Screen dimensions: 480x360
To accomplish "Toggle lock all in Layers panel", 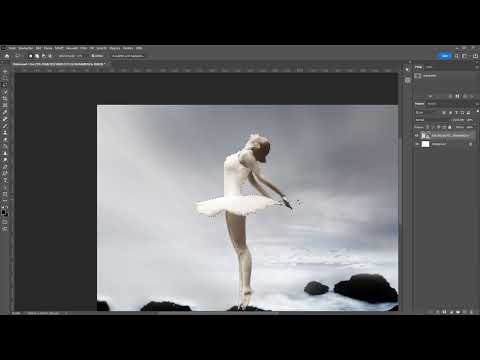I will point(450,127).
